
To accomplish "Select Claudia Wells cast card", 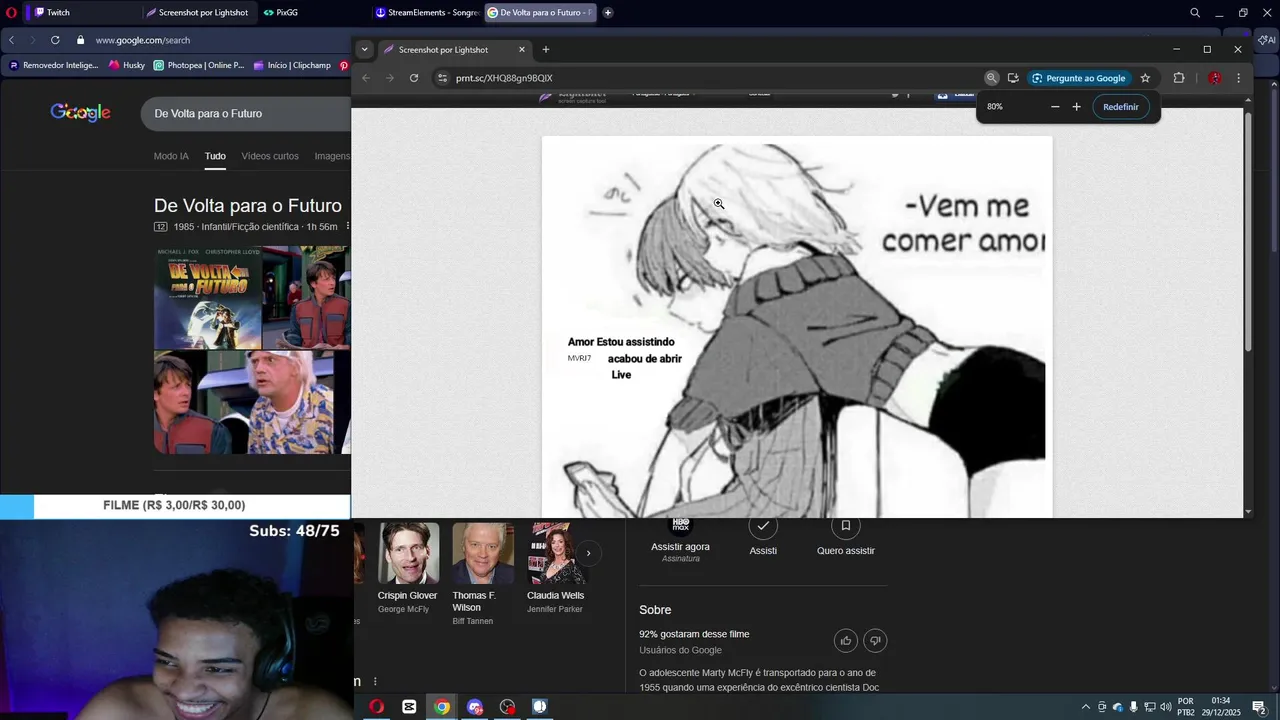I will pos(556,569).
